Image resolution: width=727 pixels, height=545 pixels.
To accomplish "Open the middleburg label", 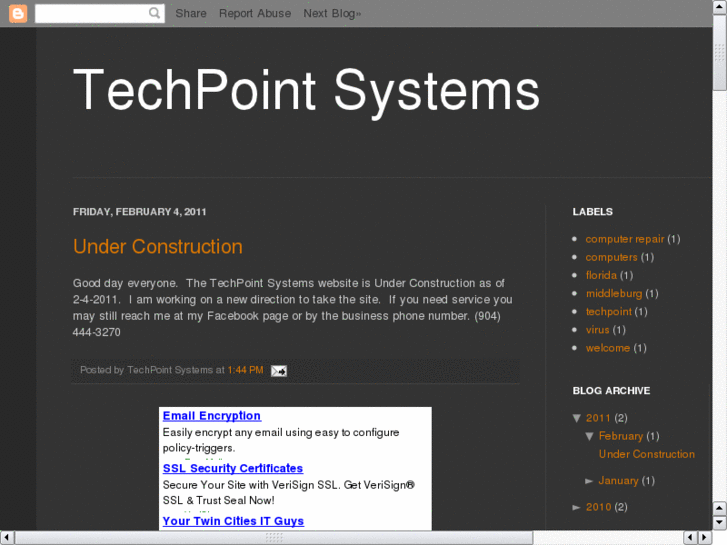I will (614, 293).
